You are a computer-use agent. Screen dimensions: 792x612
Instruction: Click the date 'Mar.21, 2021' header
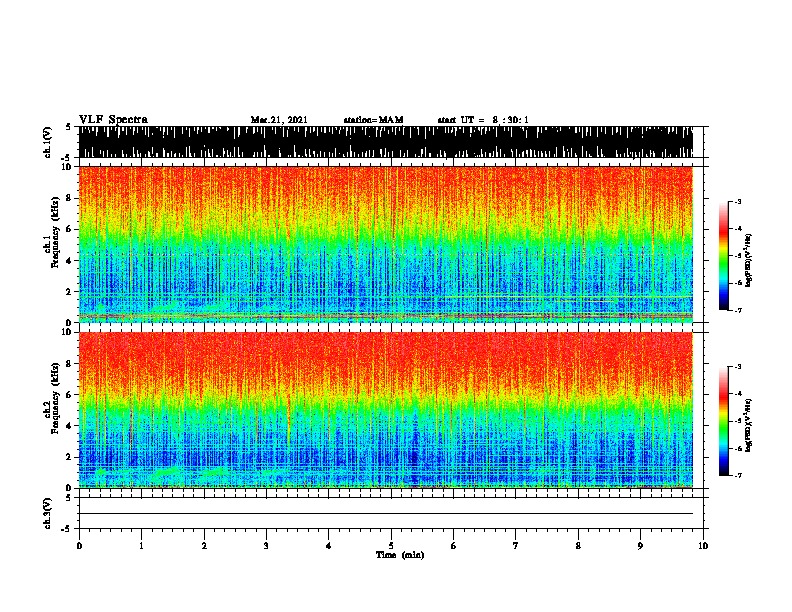click(279, 120)
